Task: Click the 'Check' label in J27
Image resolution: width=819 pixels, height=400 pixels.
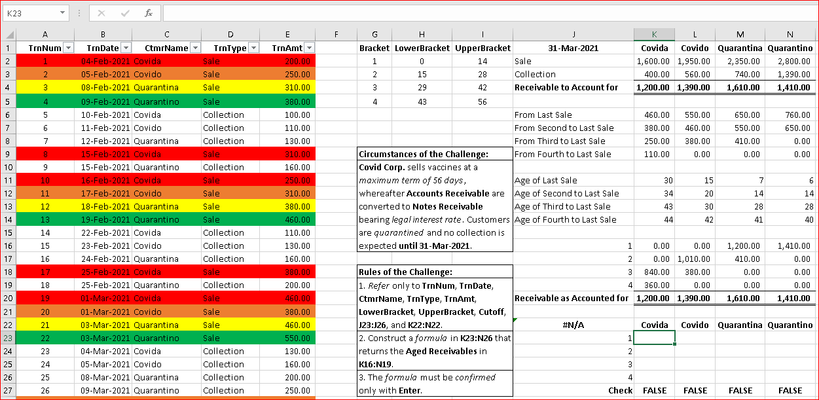Action: (620, 391)
